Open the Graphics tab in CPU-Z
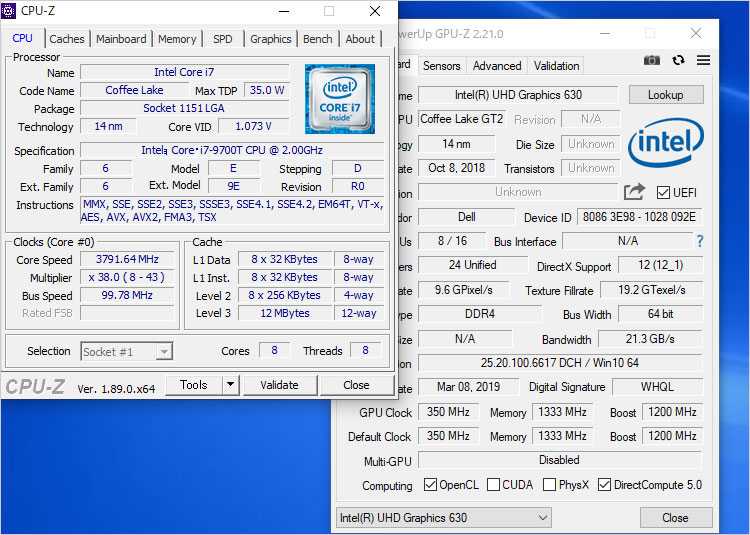 click(x=271, y=39)
